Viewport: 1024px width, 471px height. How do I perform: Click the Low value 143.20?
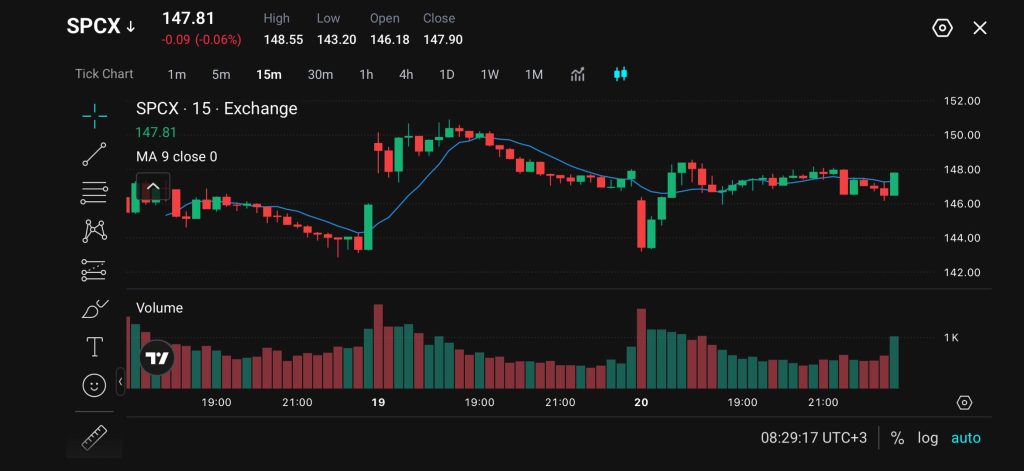(x=336, y=40)
